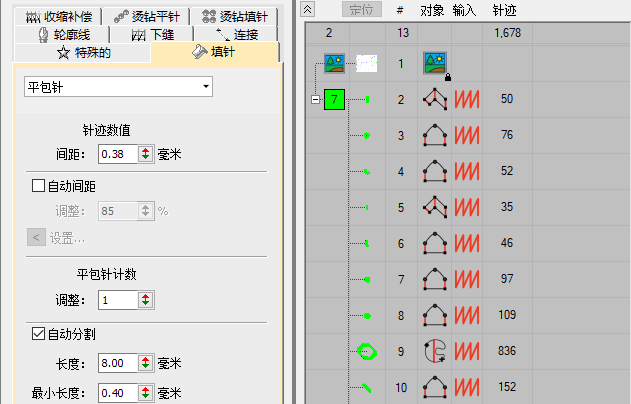Select the zigzag input icon in row 8
This screenshot has width=631, height=404.
click(468, 315)
